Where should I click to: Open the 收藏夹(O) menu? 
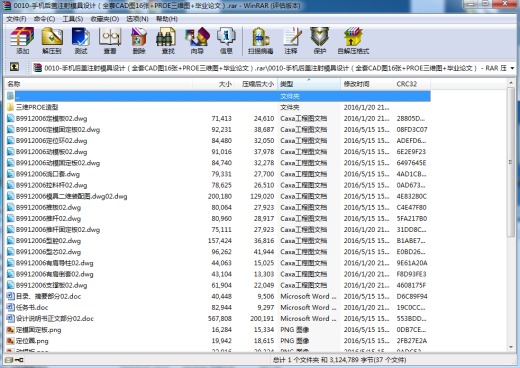pos(105,19)
